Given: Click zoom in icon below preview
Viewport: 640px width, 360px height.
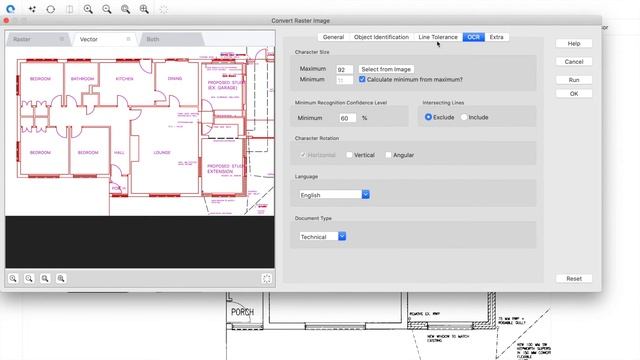Looking at the screenshot, I should pyautogui.click(x=13, y=278).
